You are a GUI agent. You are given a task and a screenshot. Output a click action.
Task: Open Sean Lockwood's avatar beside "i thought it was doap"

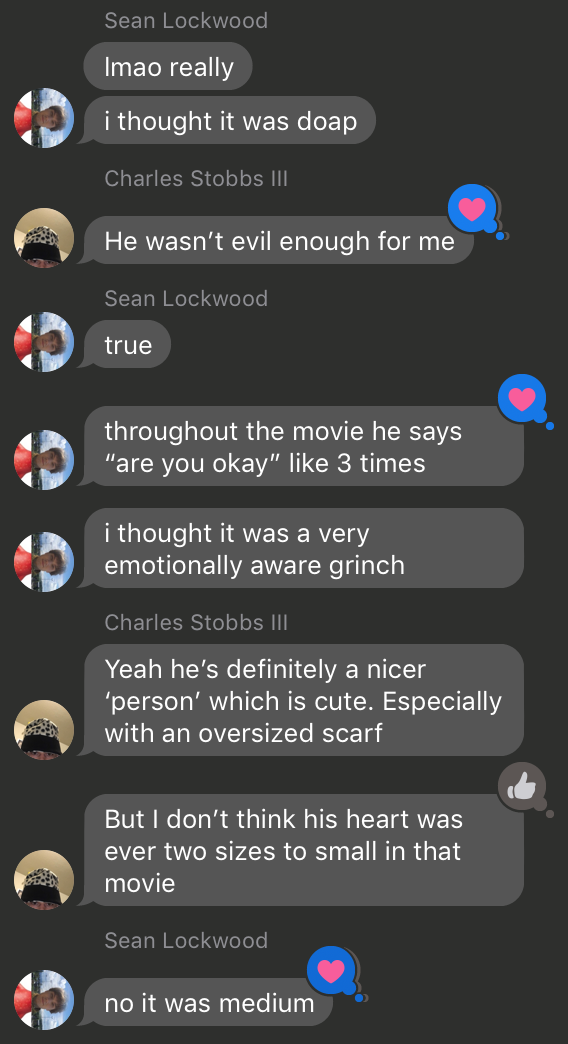44,118
